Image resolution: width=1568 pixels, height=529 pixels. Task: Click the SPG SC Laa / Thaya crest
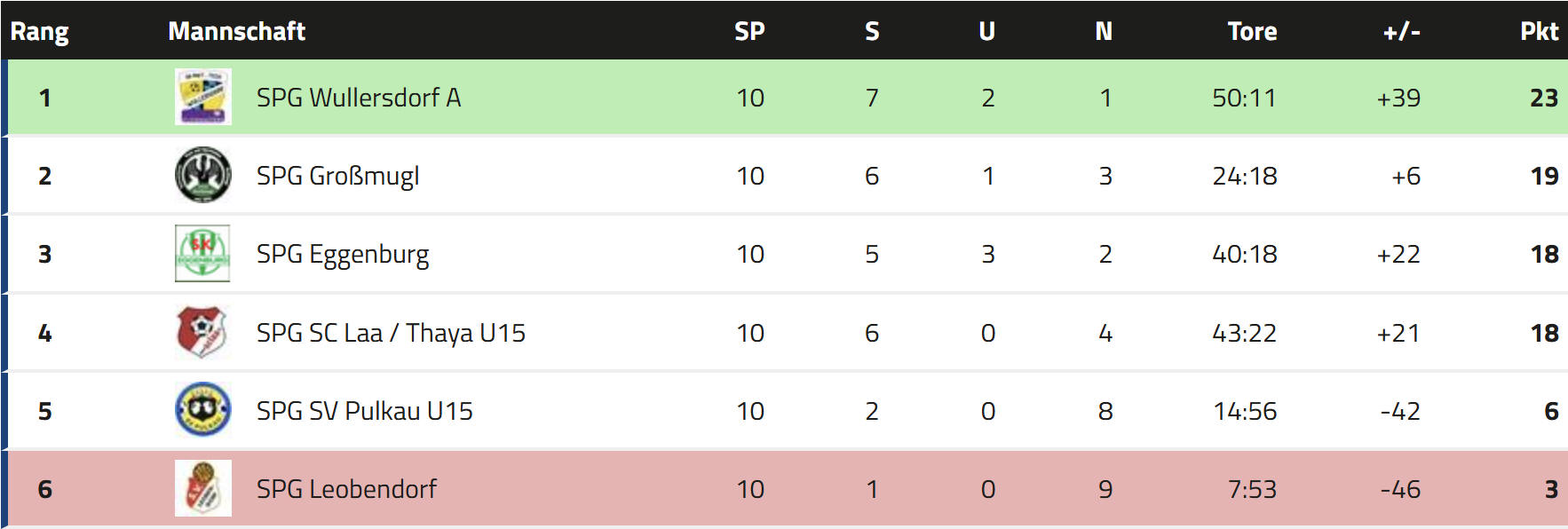coord(202,332)
